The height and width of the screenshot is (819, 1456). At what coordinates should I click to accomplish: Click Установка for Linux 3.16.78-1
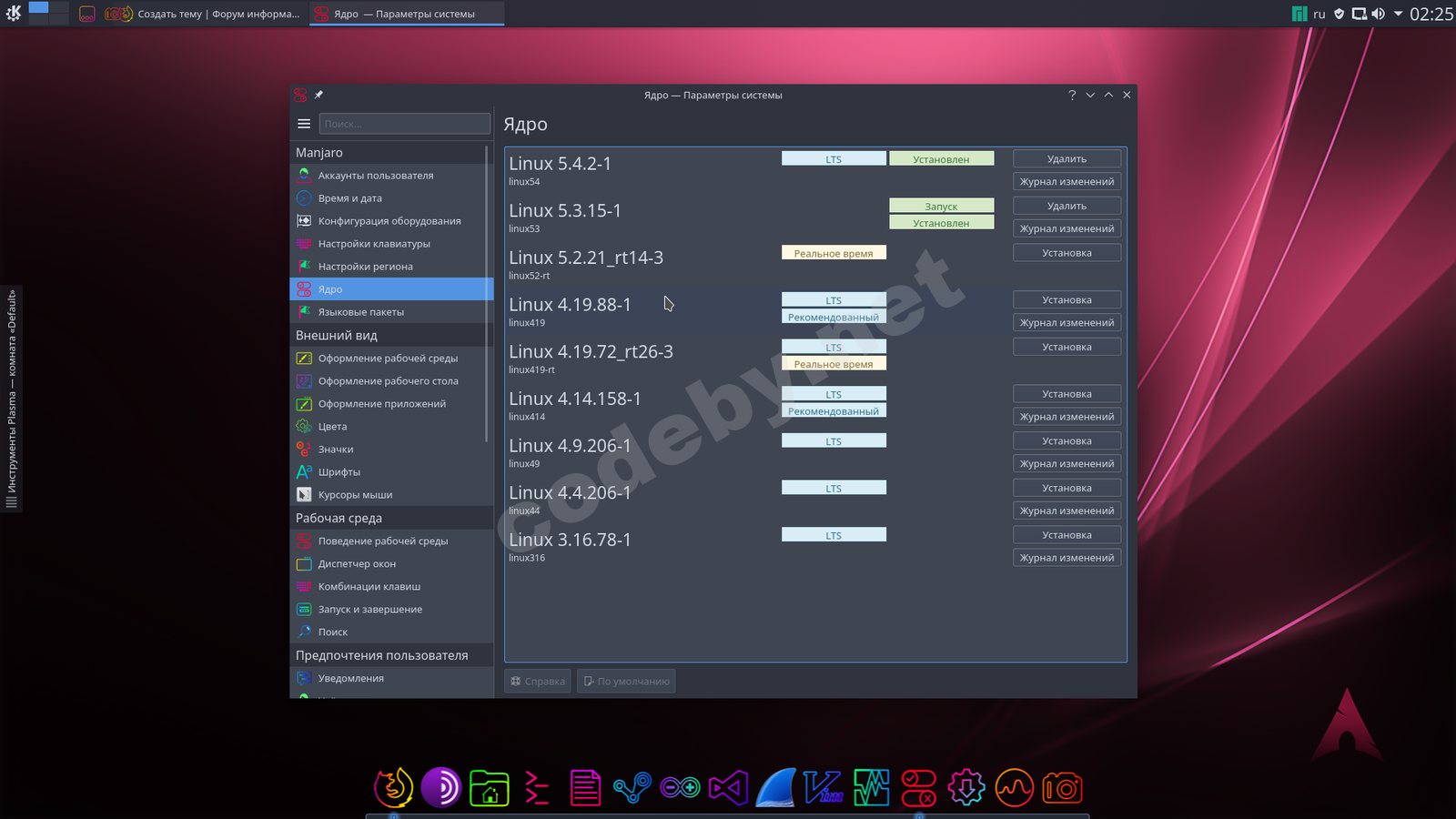coord(1067,535)
